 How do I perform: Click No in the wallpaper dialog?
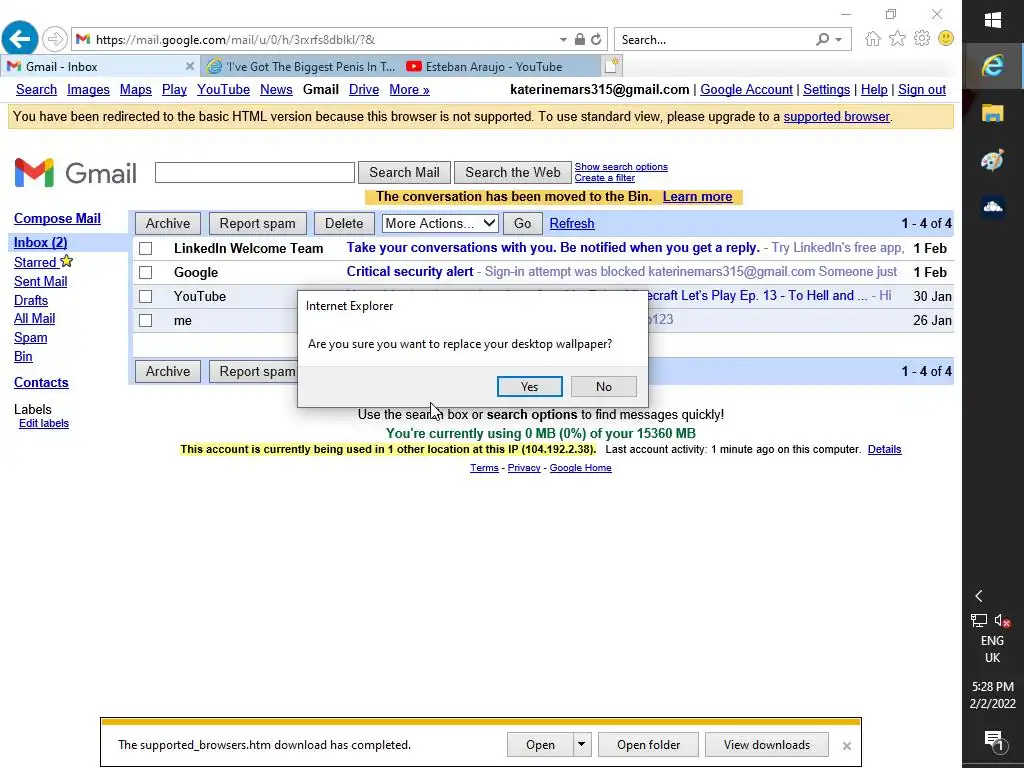coord(603,387)
